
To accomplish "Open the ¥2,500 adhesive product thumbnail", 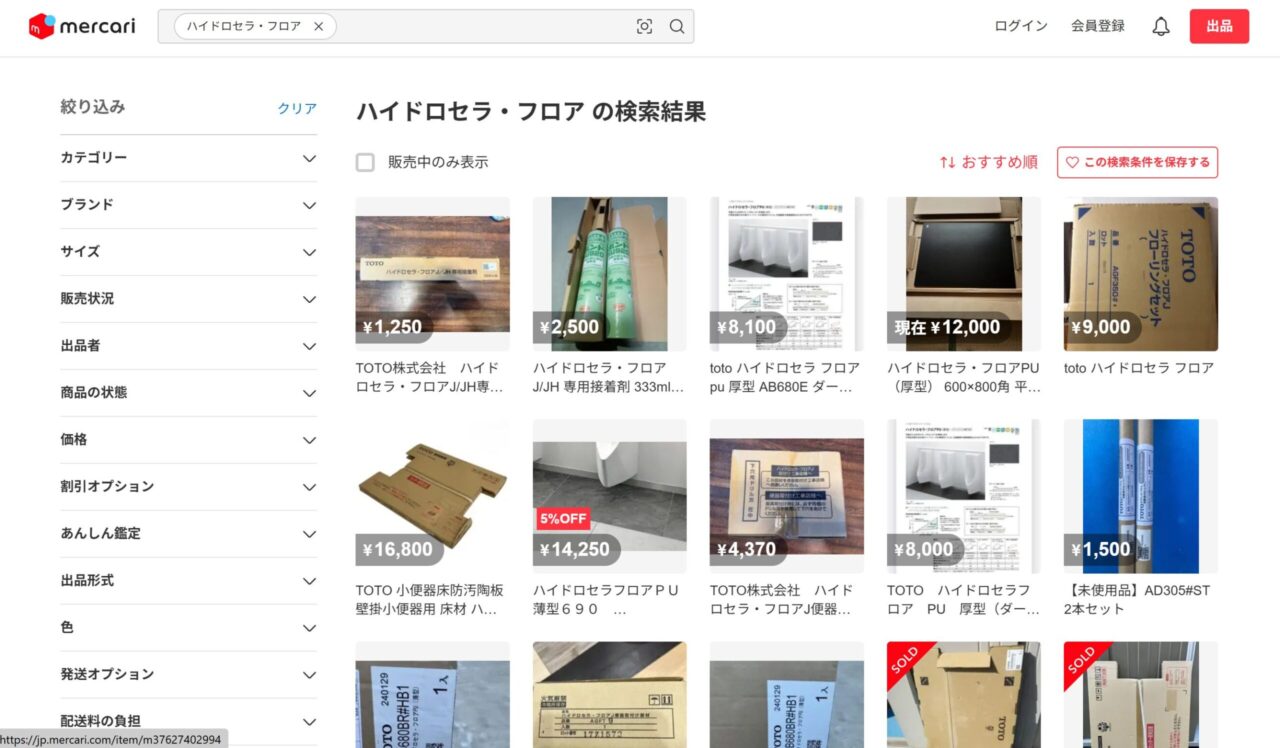I will coord(609,274).
